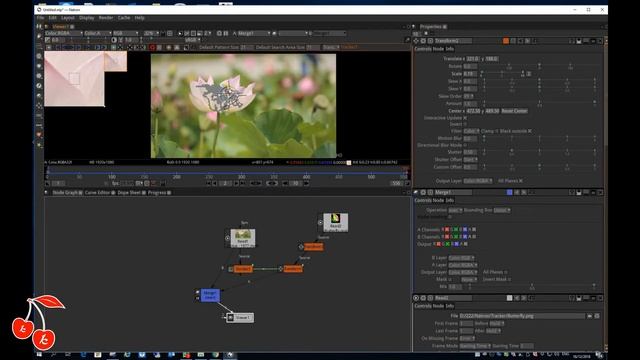Open the Color.RGBA layer dropdown in viewer

point(64,33)
